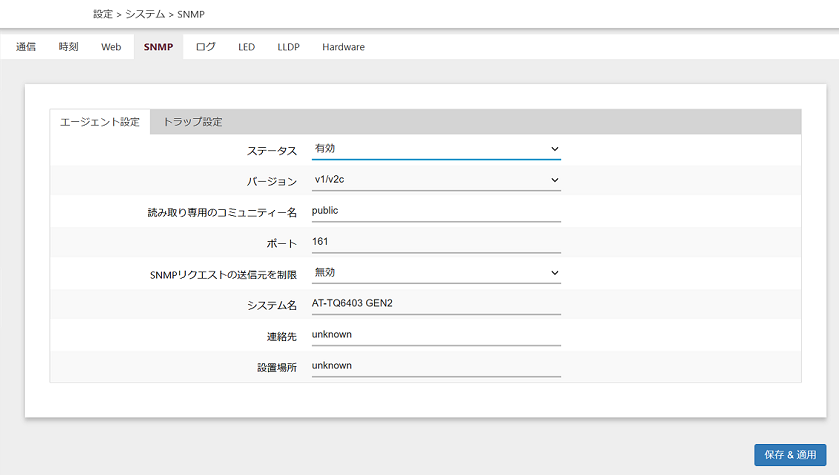The width and height of the screenshot is (839, 475).
Task: Click the 設定 breadcrumb
Action: coord(103,14)
